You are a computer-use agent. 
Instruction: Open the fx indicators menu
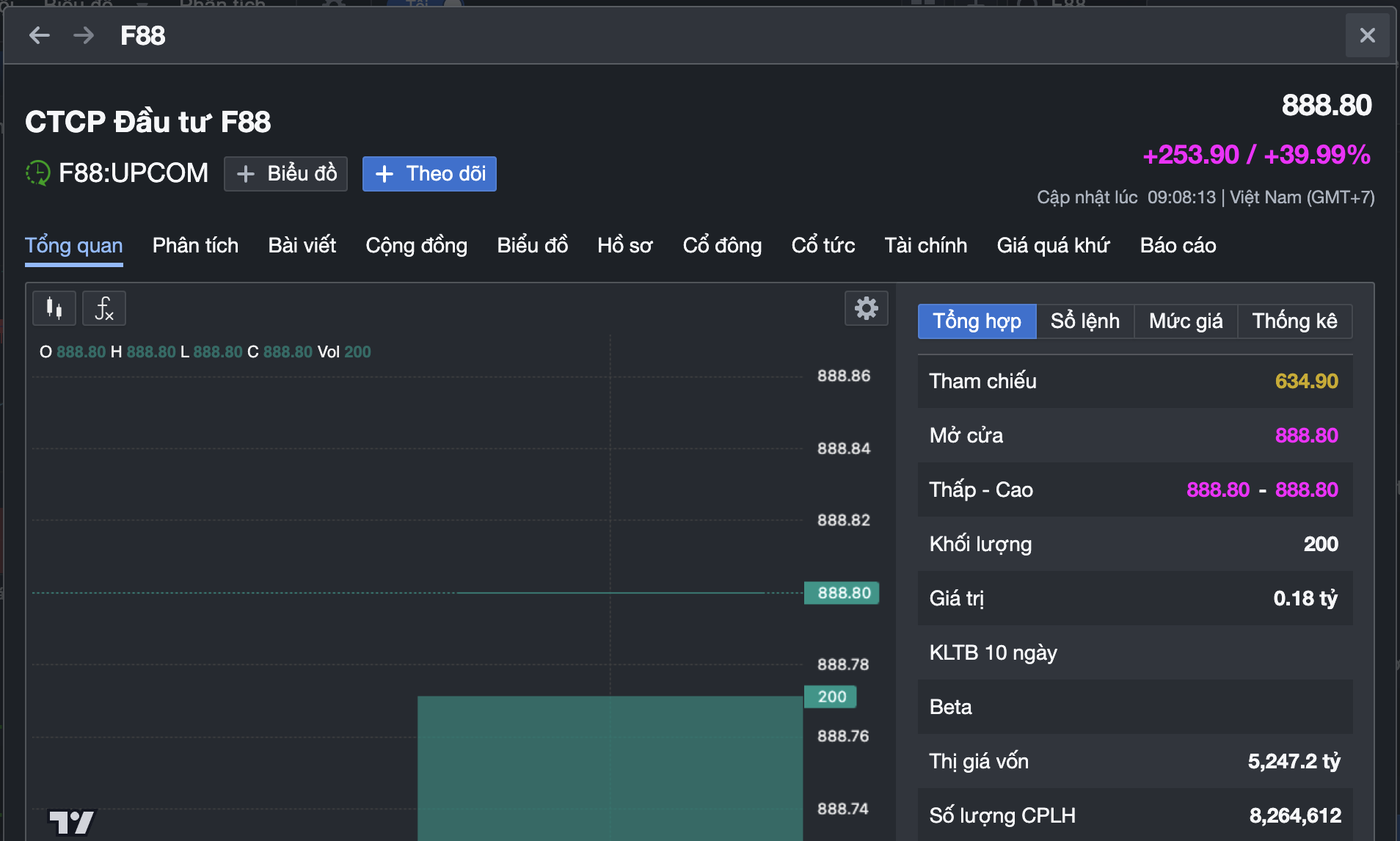coord(104,308)
